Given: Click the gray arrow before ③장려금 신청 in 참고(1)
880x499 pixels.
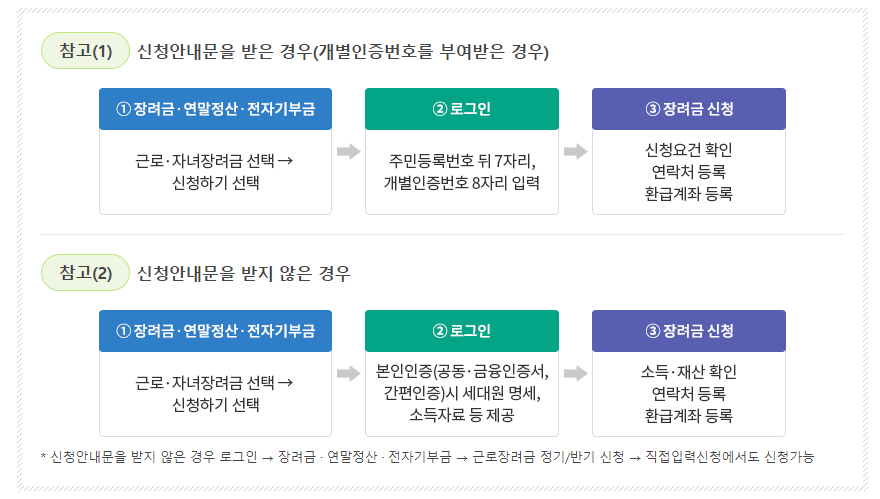Looking at the screenshot, I should [x=575, y=151].
